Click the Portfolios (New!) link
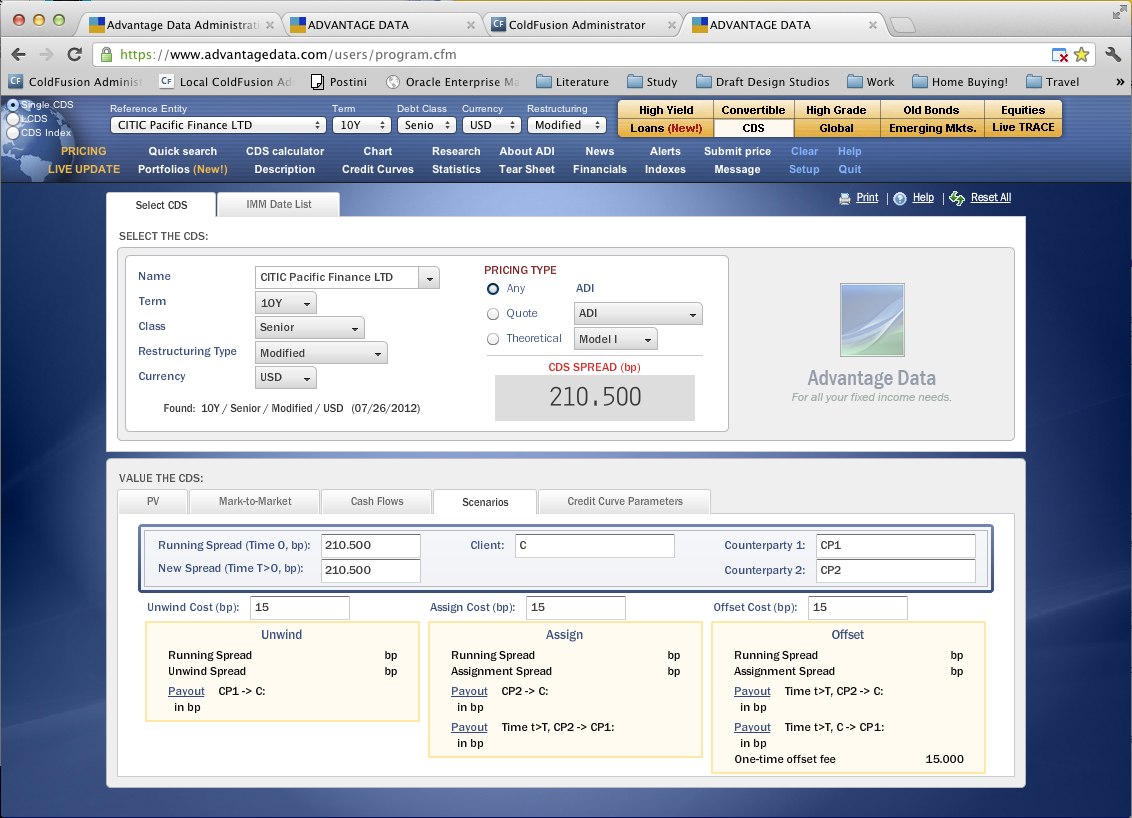This screenshot has width=1132, height=818. click(x=183, y=170)
